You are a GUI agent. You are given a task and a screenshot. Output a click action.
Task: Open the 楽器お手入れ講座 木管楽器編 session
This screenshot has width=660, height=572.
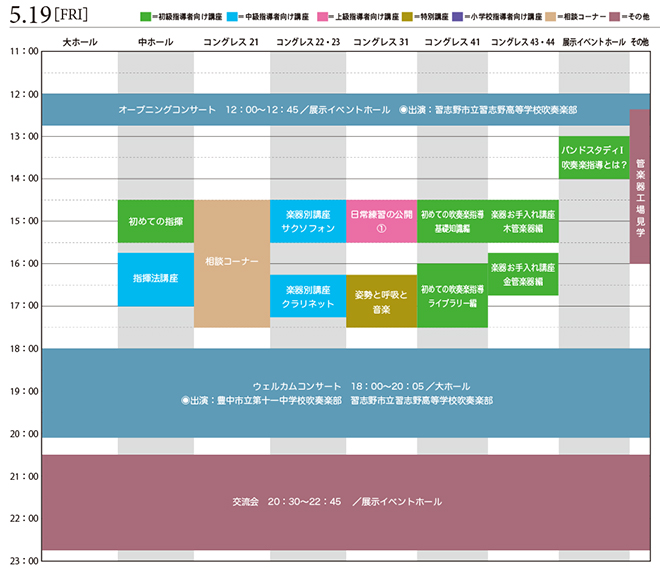pos(523,221)
